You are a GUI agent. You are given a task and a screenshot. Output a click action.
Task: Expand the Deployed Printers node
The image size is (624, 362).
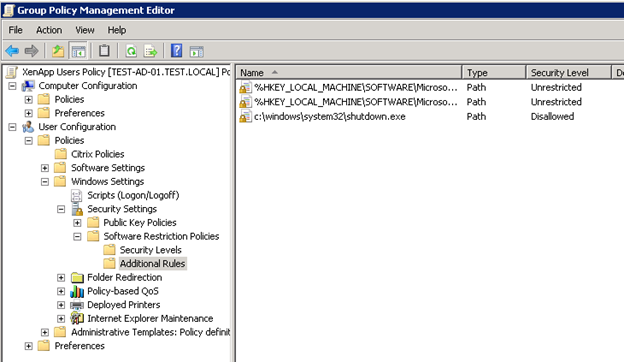coord(61,305)
